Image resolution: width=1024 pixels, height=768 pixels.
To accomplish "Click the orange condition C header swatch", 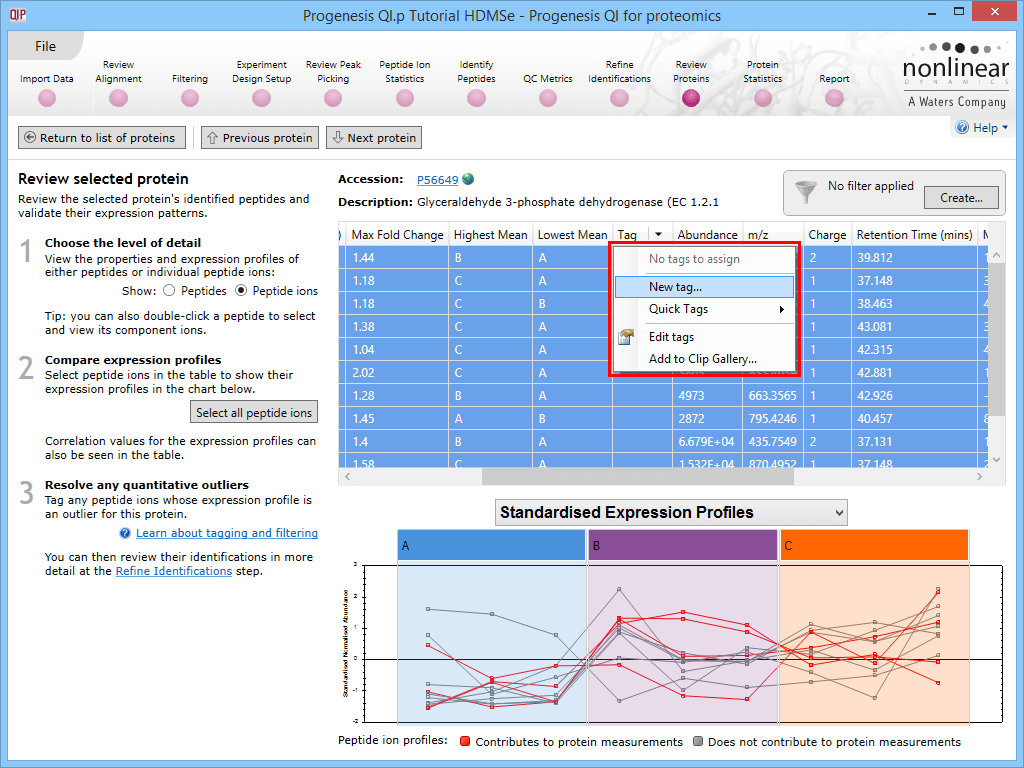I will [x=874, y=545].
